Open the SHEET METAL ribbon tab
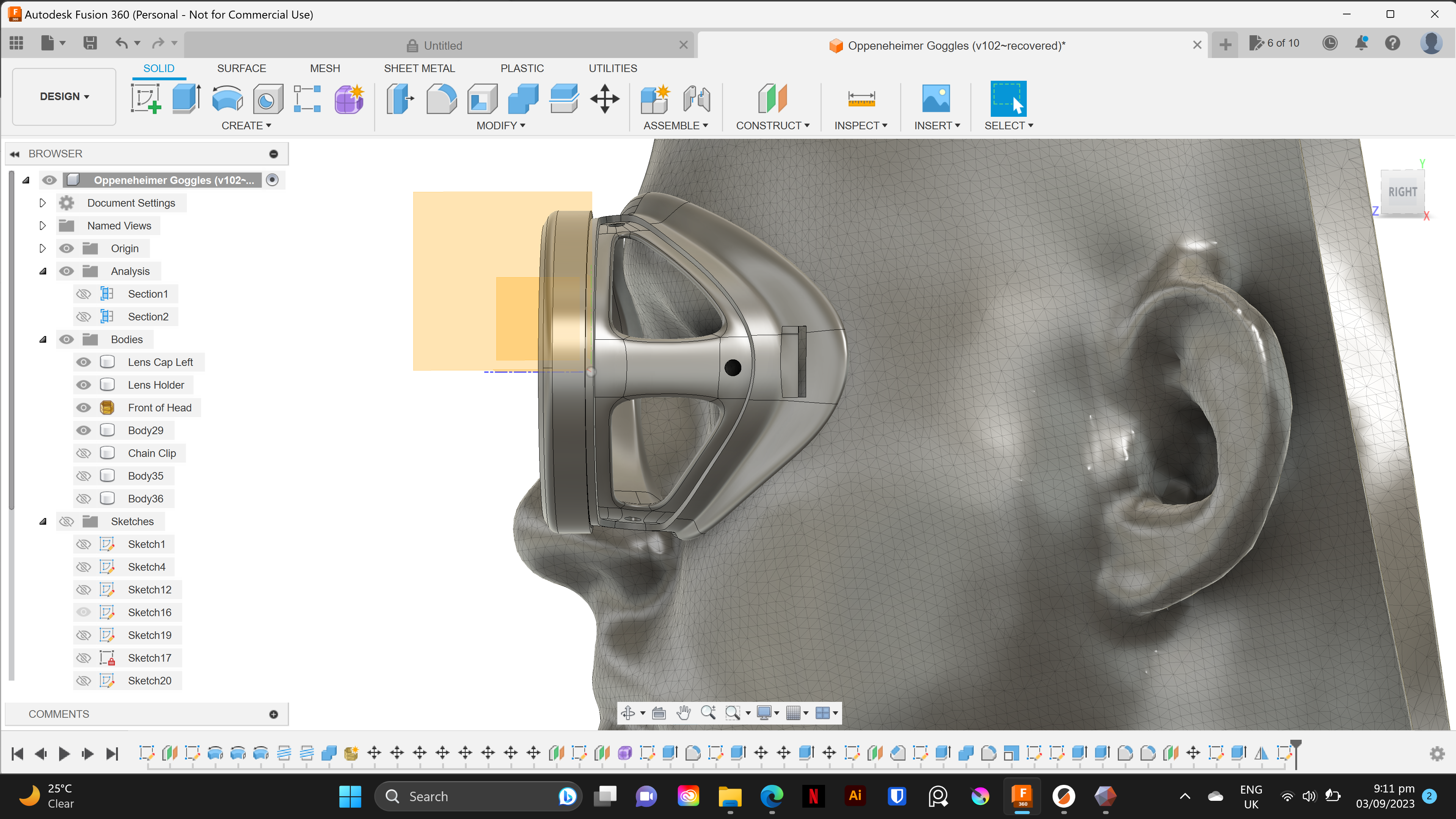This screenshot has height=819, width=1456. [419, 68]
